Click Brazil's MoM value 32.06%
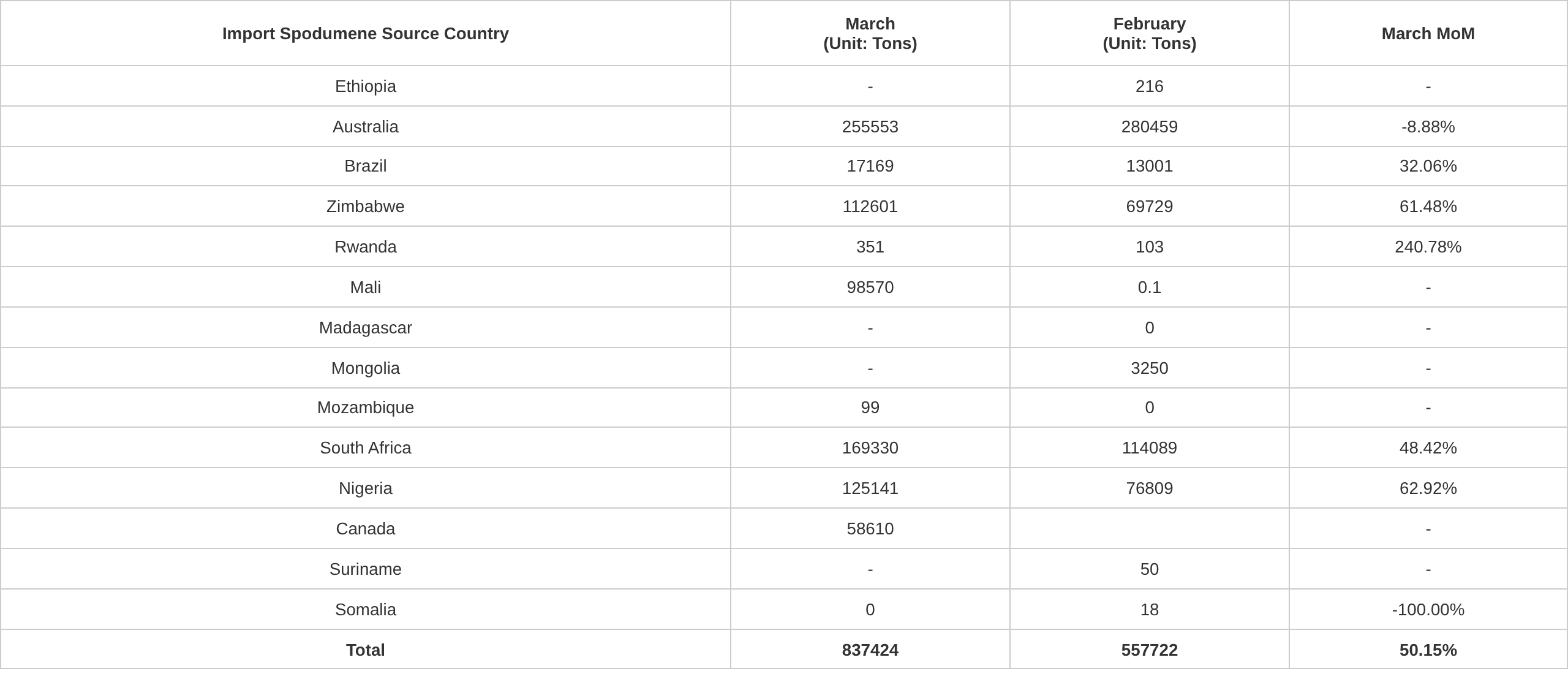The image size is (1568, 679). click(1428, 166)
